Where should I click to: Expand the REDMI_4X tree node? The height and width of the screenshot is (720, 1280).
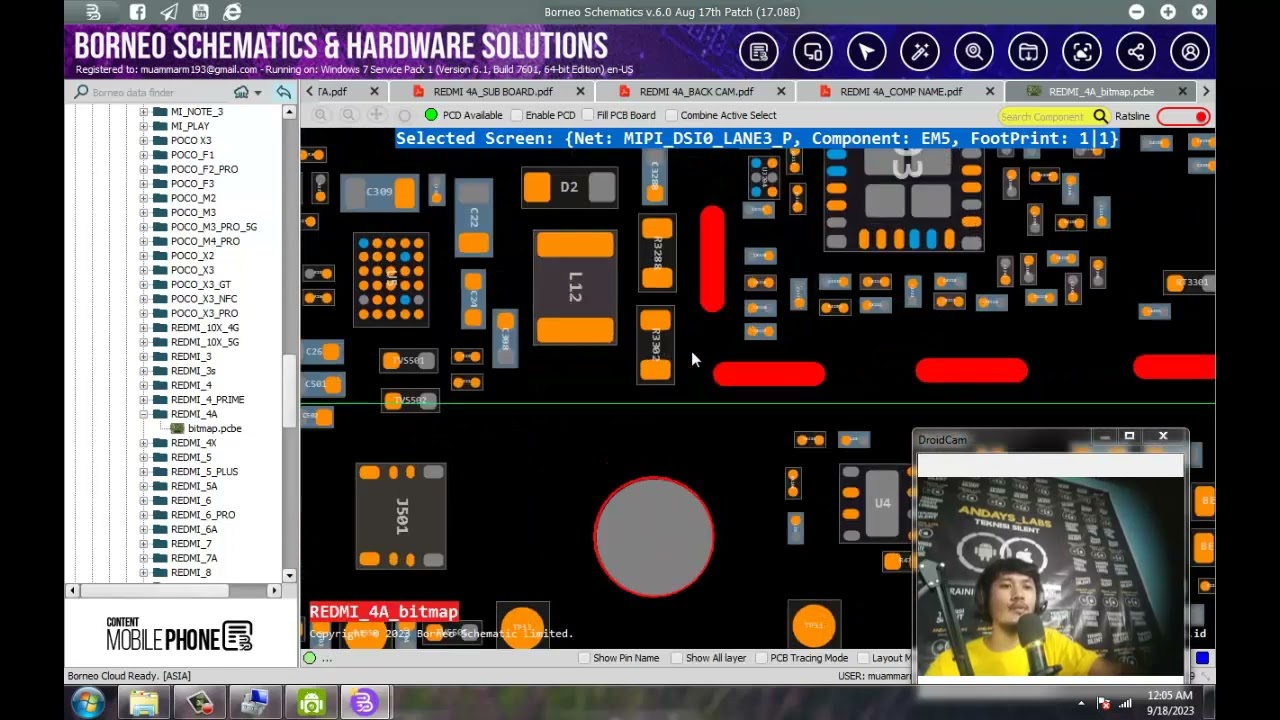(144, 443)
